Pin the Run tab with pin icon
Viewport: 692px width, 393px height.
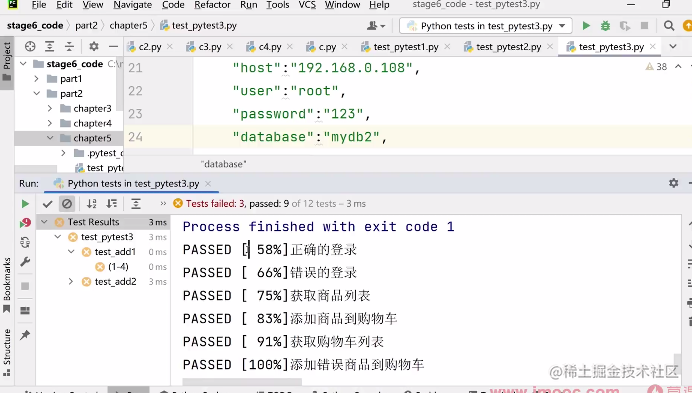(x=25, y=335)
